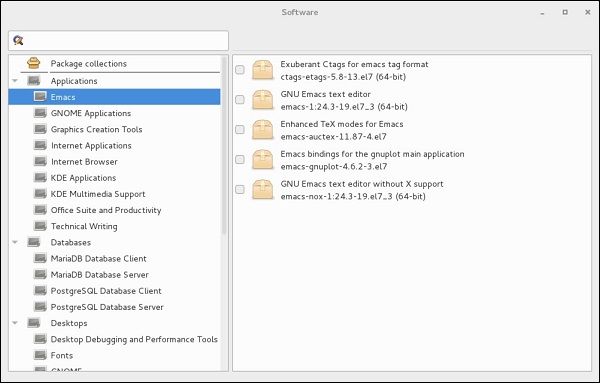600x383 pixels.
Task: Click the PostgreSQL Database Client icon
Action: pyautogui.click(x=40, y=290)
